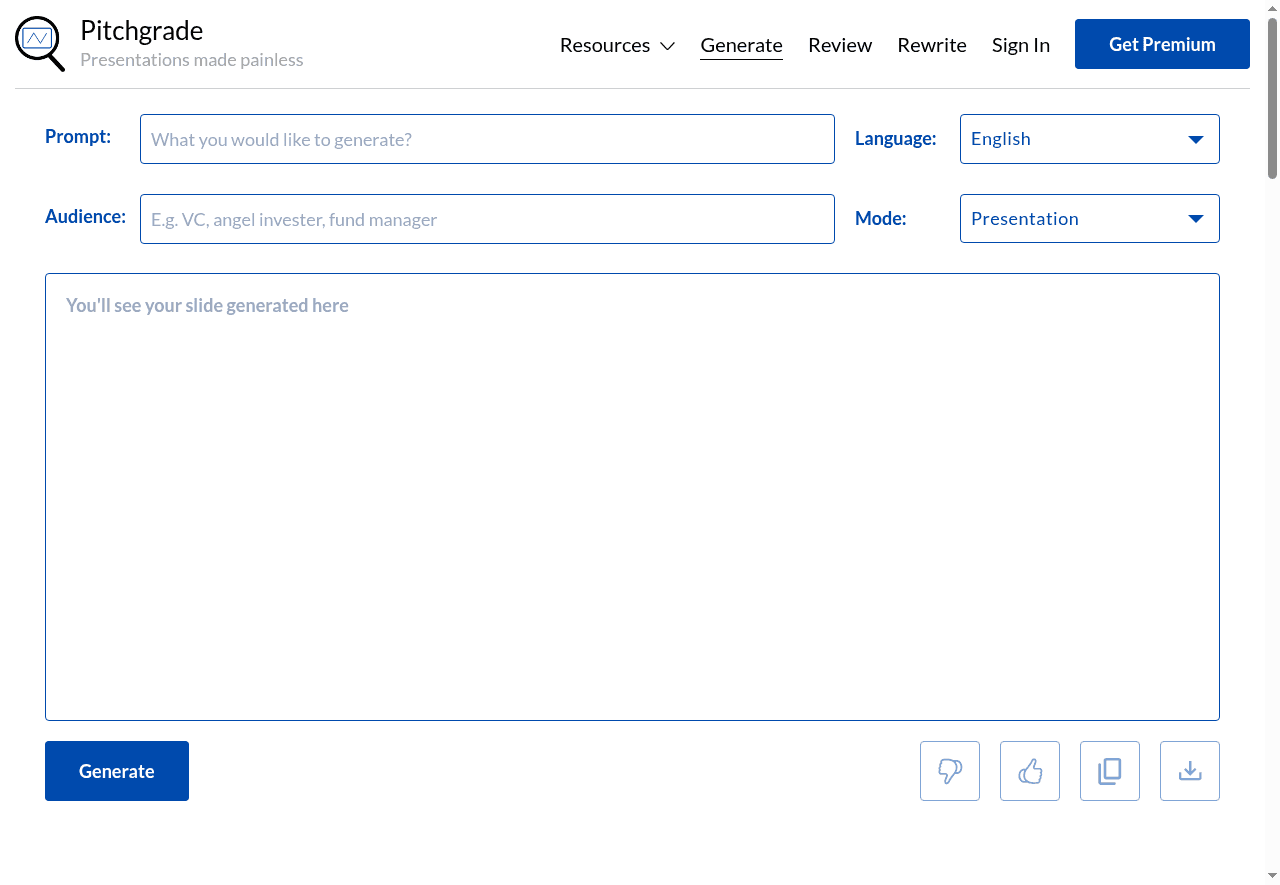The height and width of the screenshot is (885, 1280).
Task: Click the Language dropdown arrow
Action: (1195, 139)
